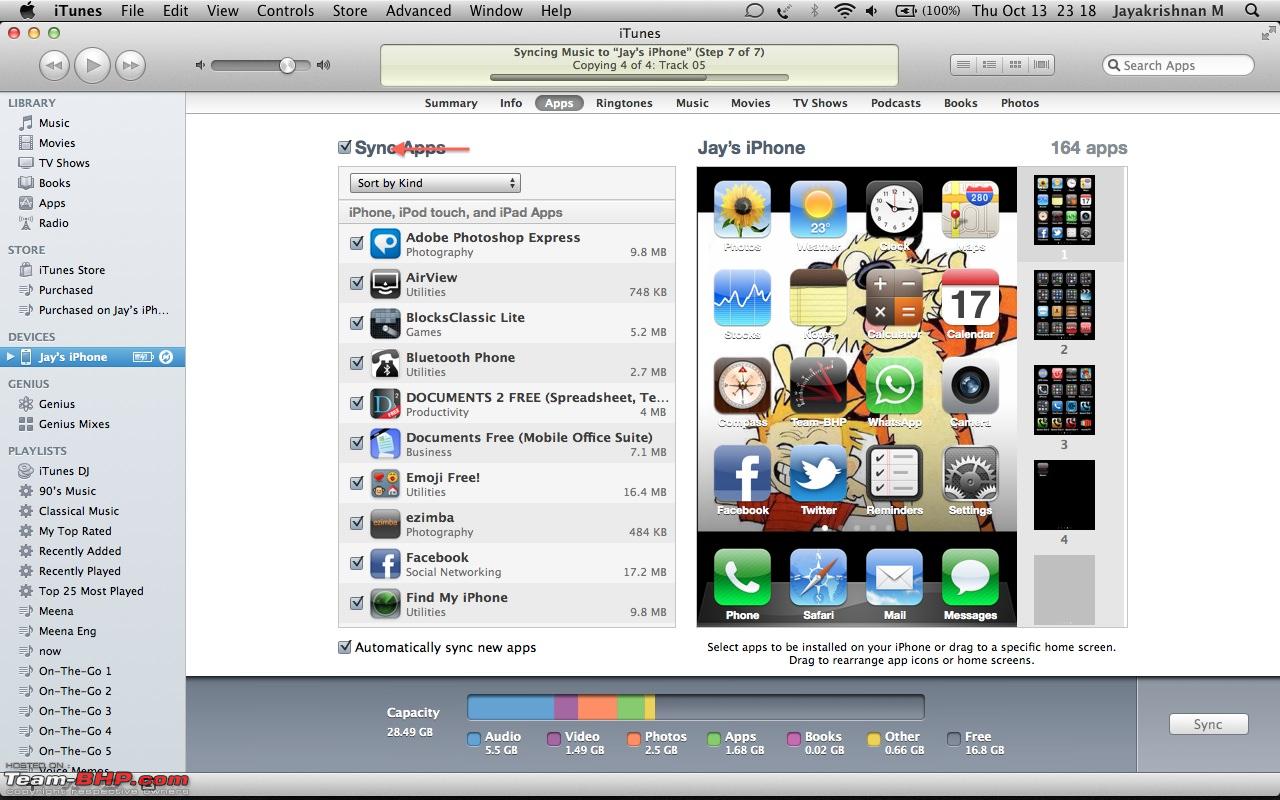Click the sunflower Photos icon on iPhone screen
Viewport: 1280px width, 800px height.
(x=742, y=210)
